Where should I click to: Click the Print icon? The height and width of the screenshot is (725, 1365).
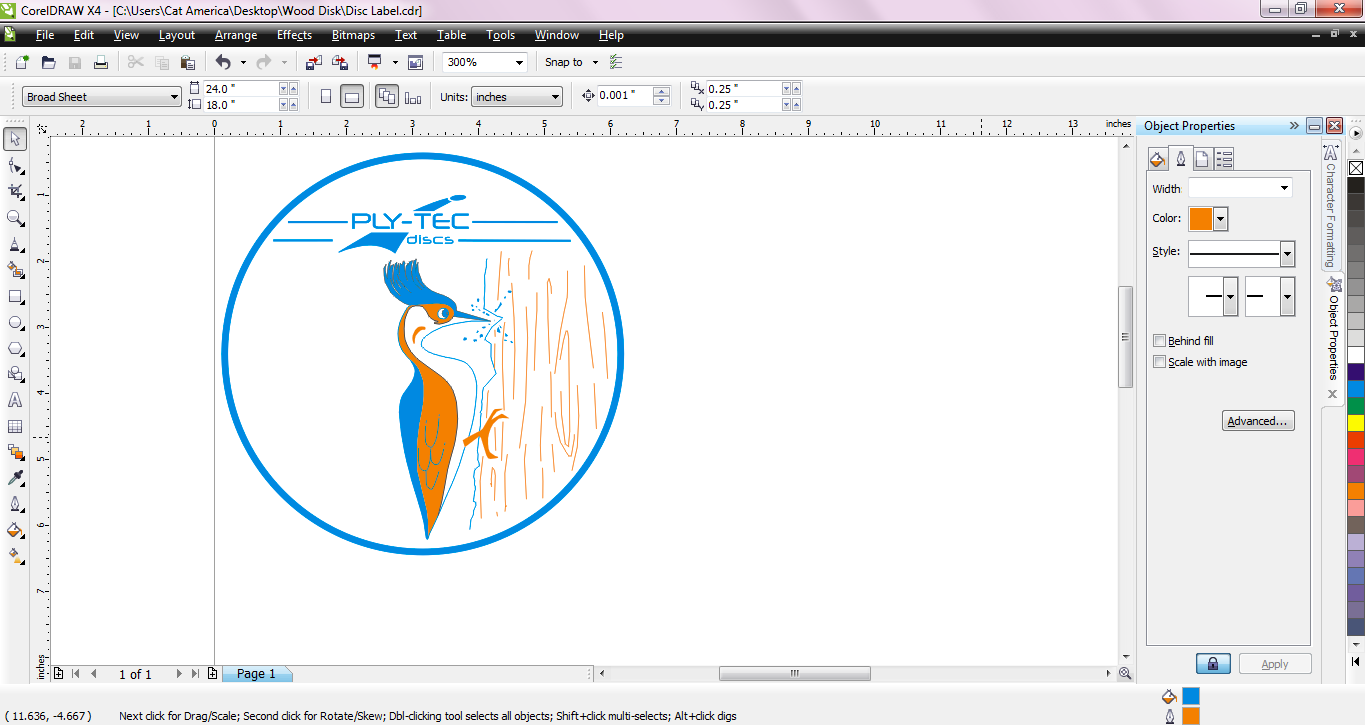point(101,62)
